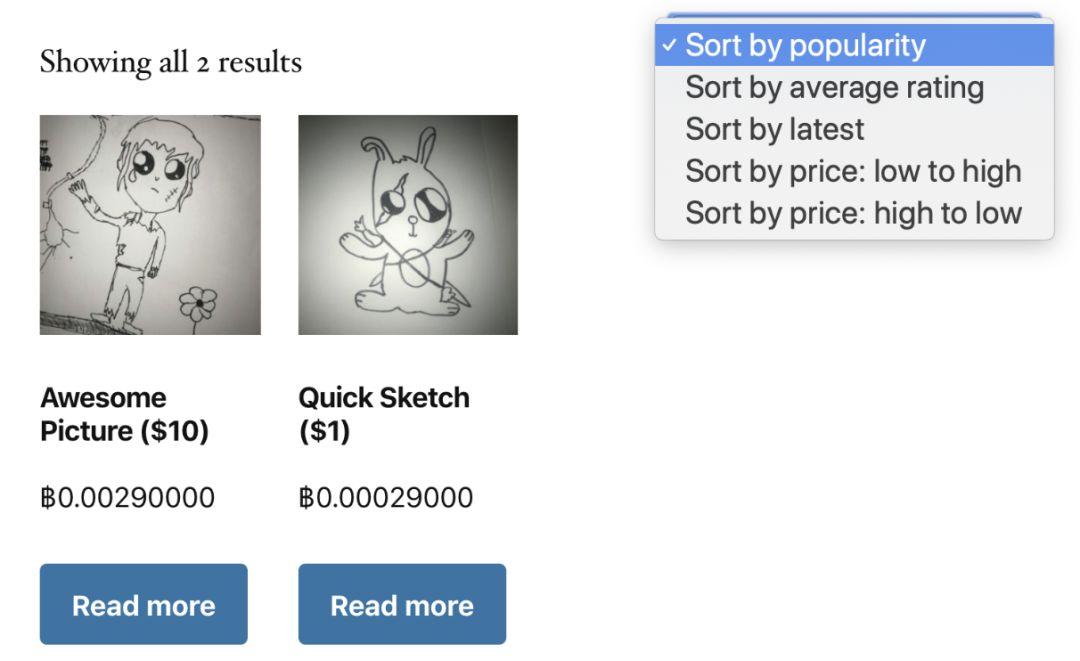
Task: Click the flower in Awesome Picture drawing
Action: point(198,304)
